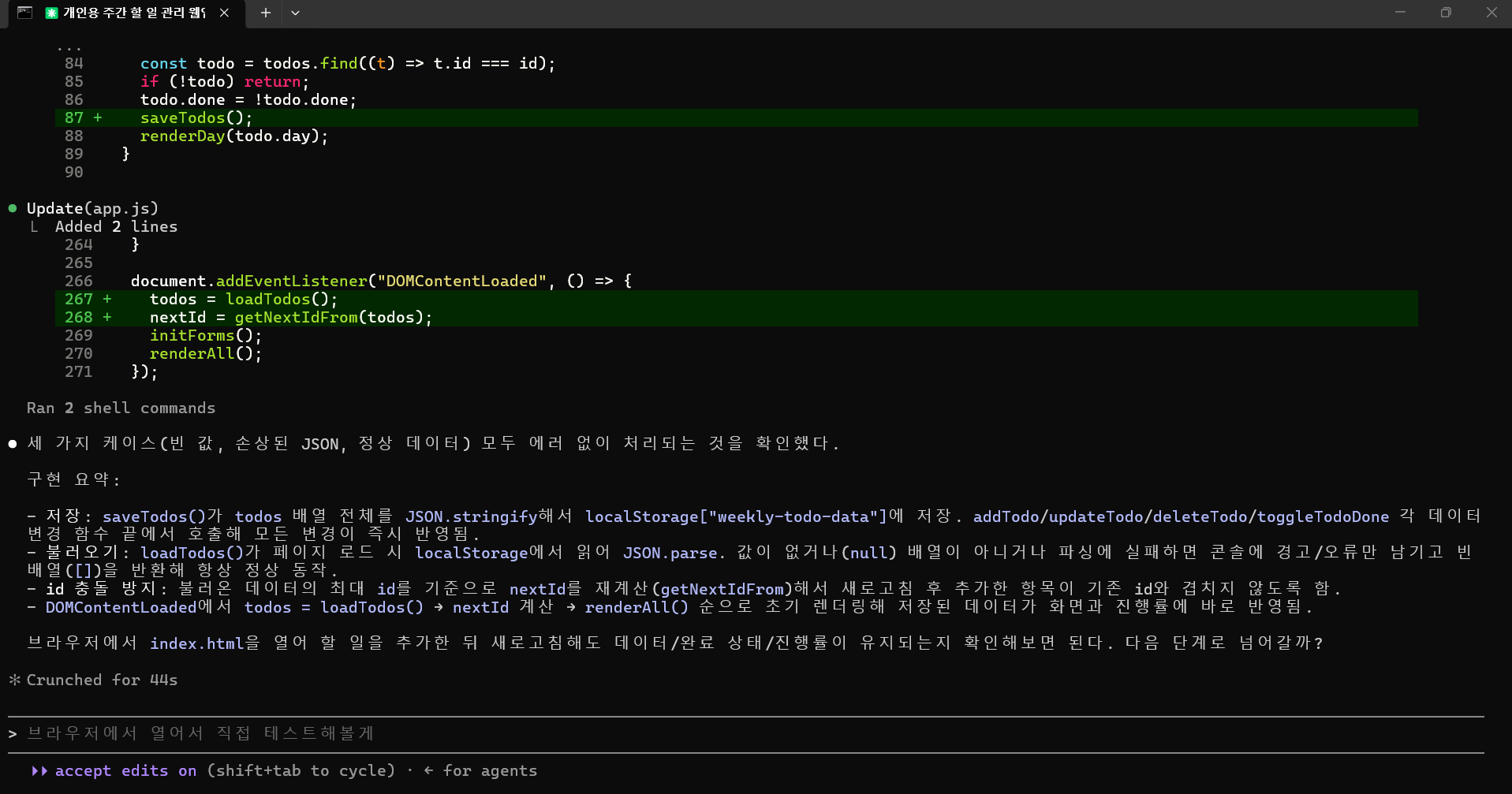Click initForms(); on line 269
The image size is (1512, 794).
206,335
